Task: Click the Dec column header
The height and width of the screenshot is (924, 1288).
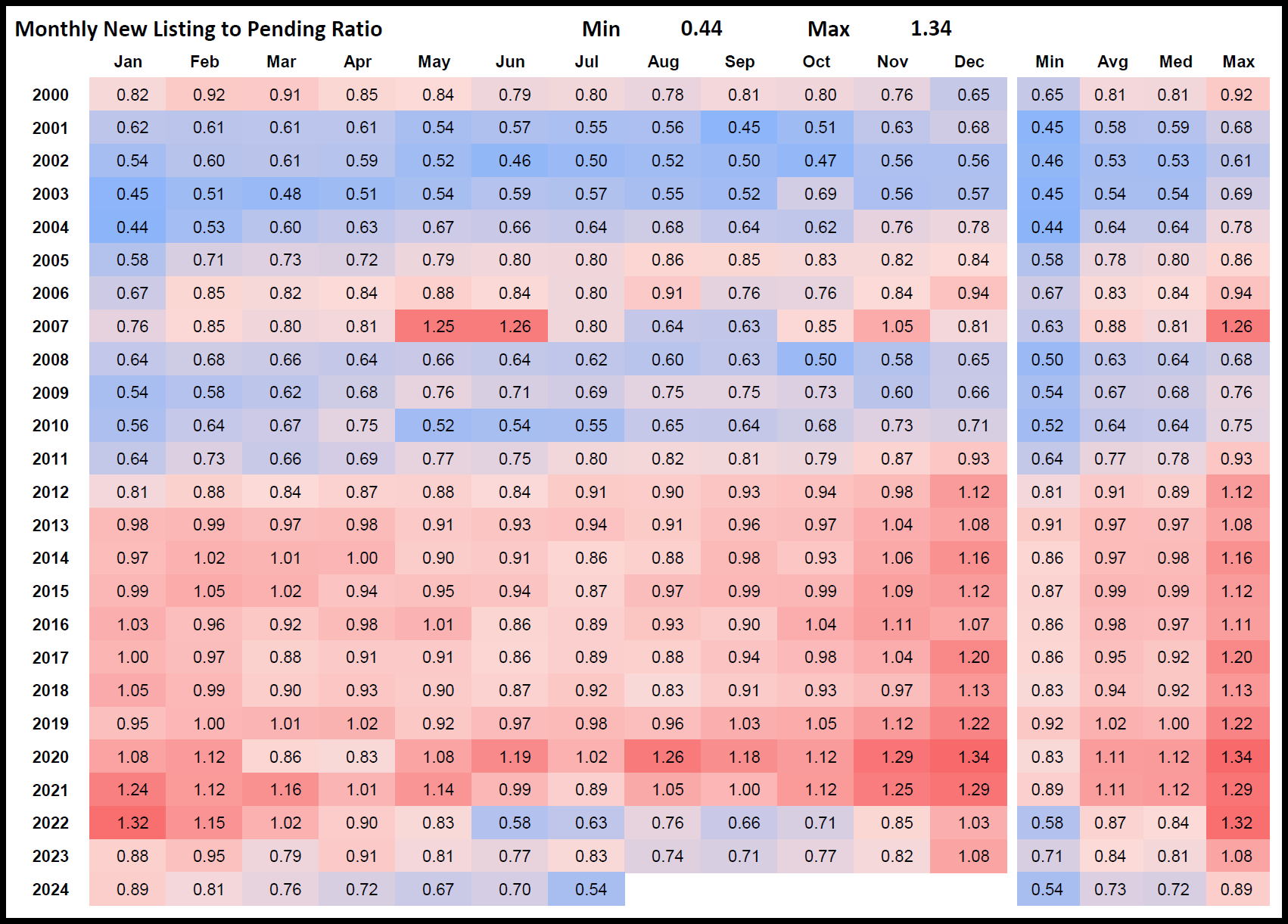Action: point(969,62)
